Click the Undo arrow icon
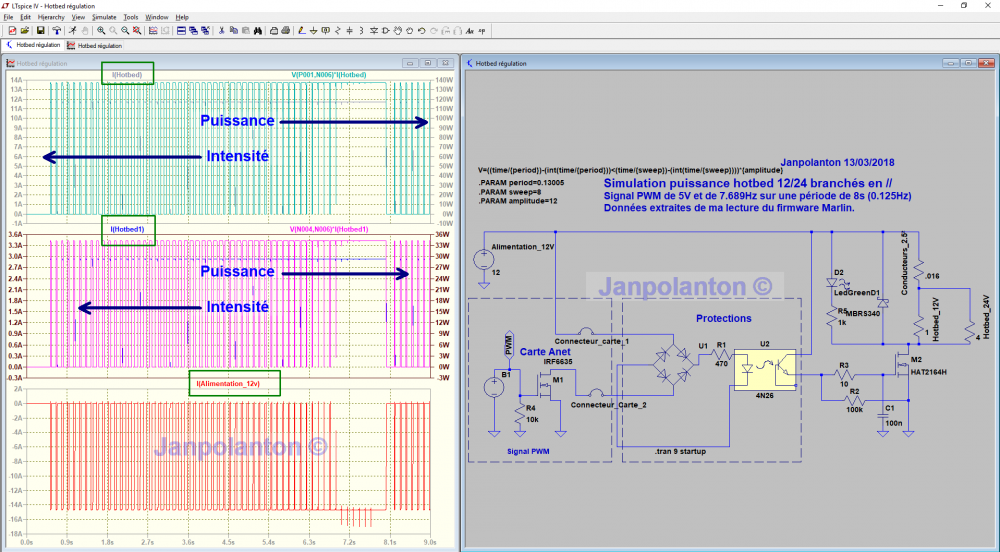Image resolution: width=1000 pixels, height=552 pixels. click(422, 31)
